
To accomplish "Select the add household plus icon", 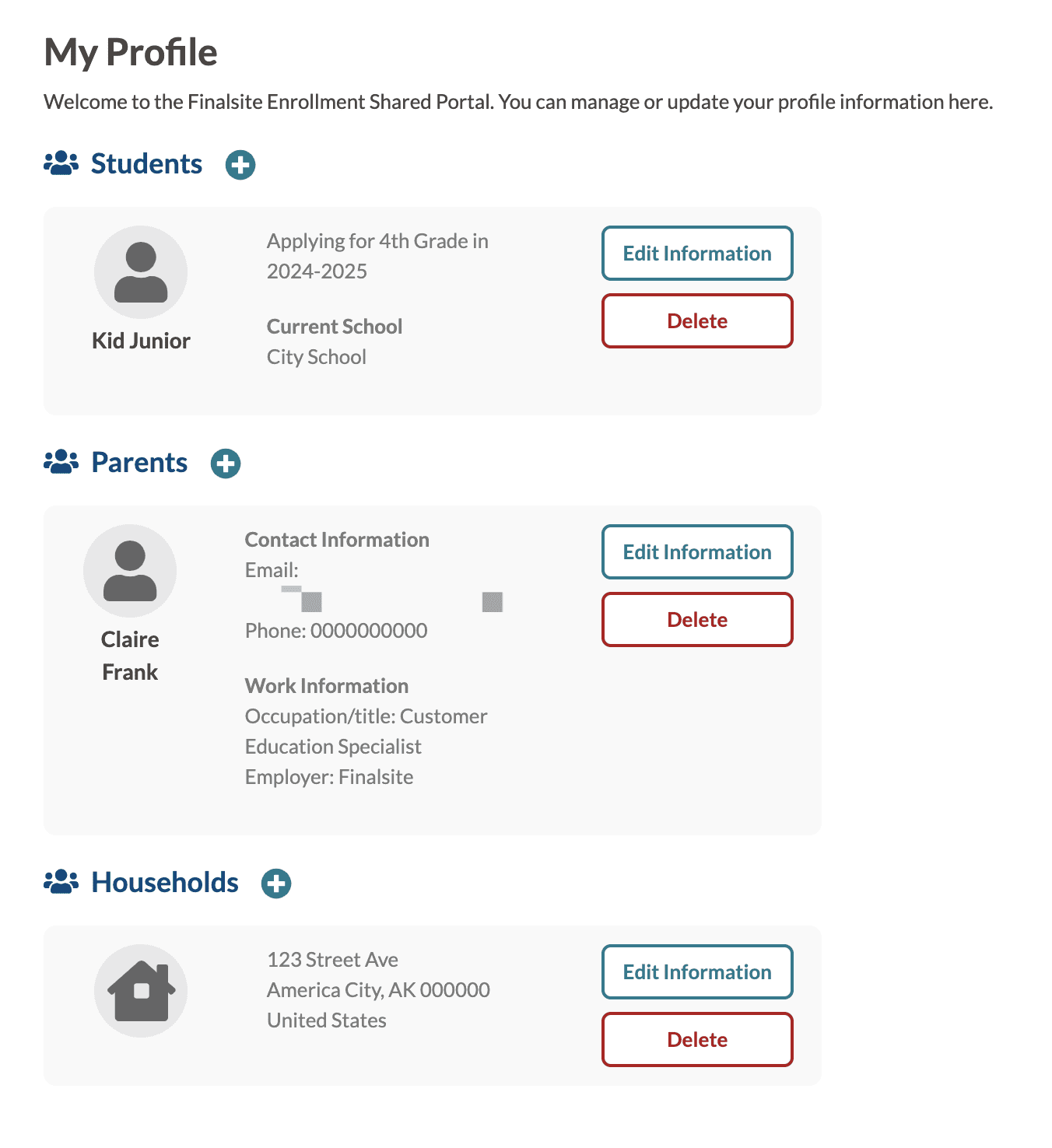I will click(x=275, y=883).
